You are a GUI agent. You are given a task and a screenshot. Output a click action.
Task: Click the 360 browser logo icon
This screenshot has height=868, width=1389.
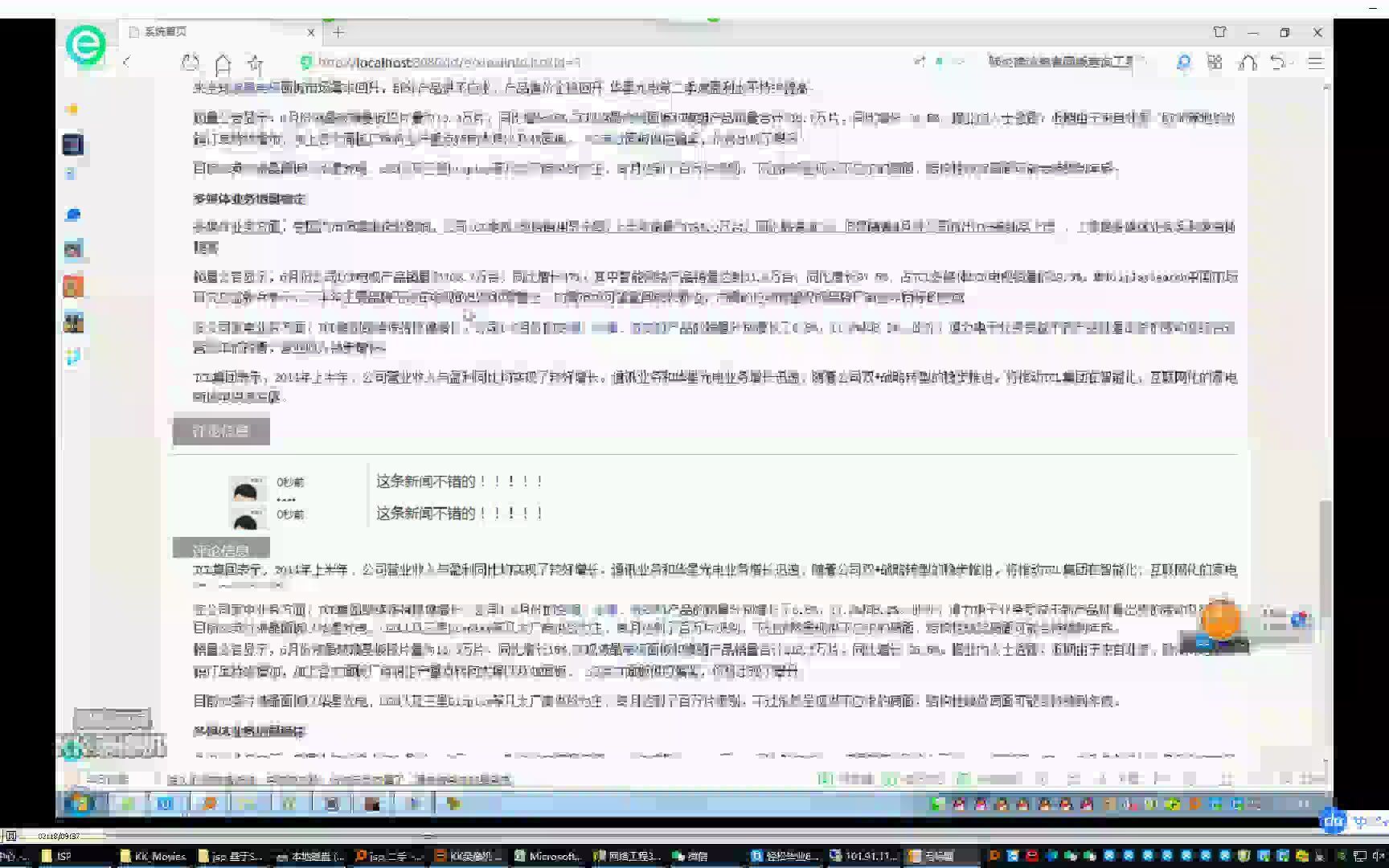(x=85, y=44)
